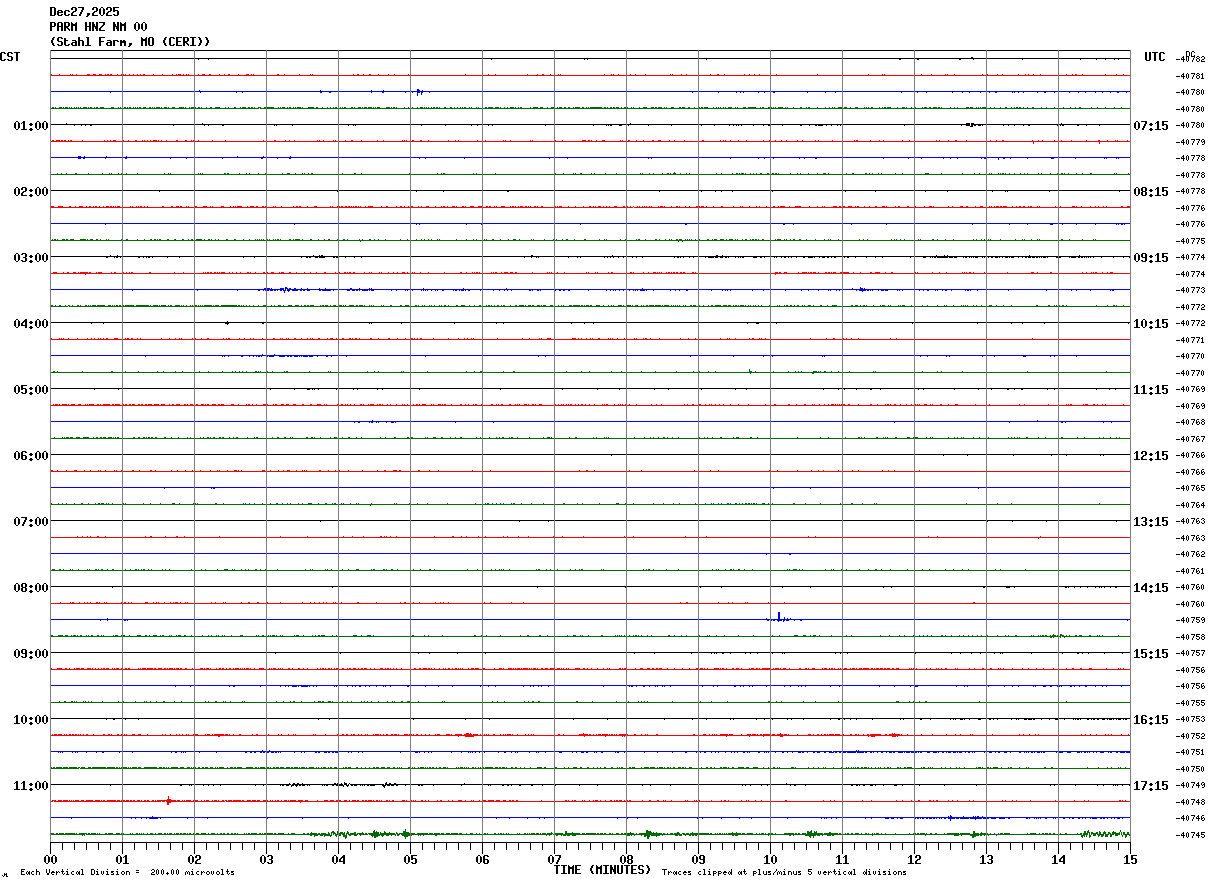This screenshot has height=886, width=1210.
Task: Click the UTC axis heading
Action: click(x=1155, y=57)
